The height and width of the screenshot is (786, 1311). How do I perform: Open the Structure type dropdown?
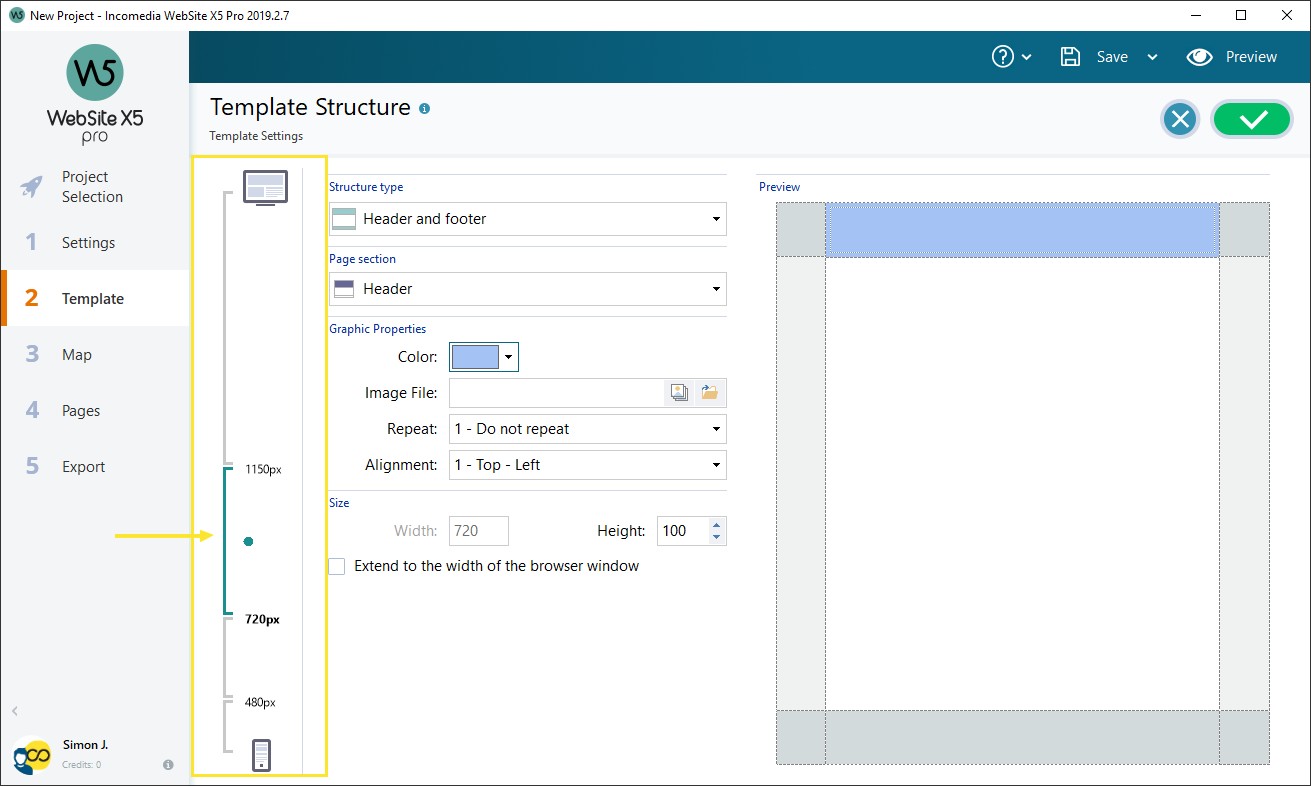(528, 219)
